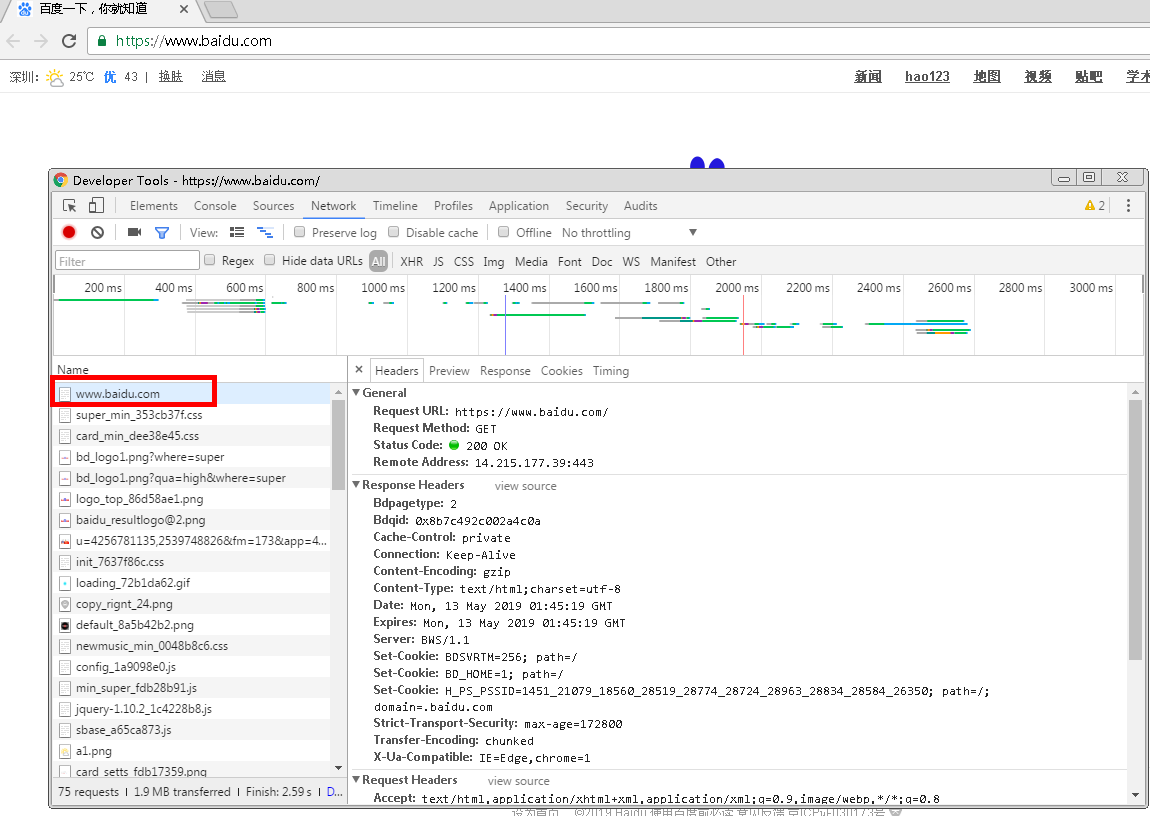Click file icon for default_8a5b42b2.png
Viewport: 1150px width, 816px height.
coord(65,625)
